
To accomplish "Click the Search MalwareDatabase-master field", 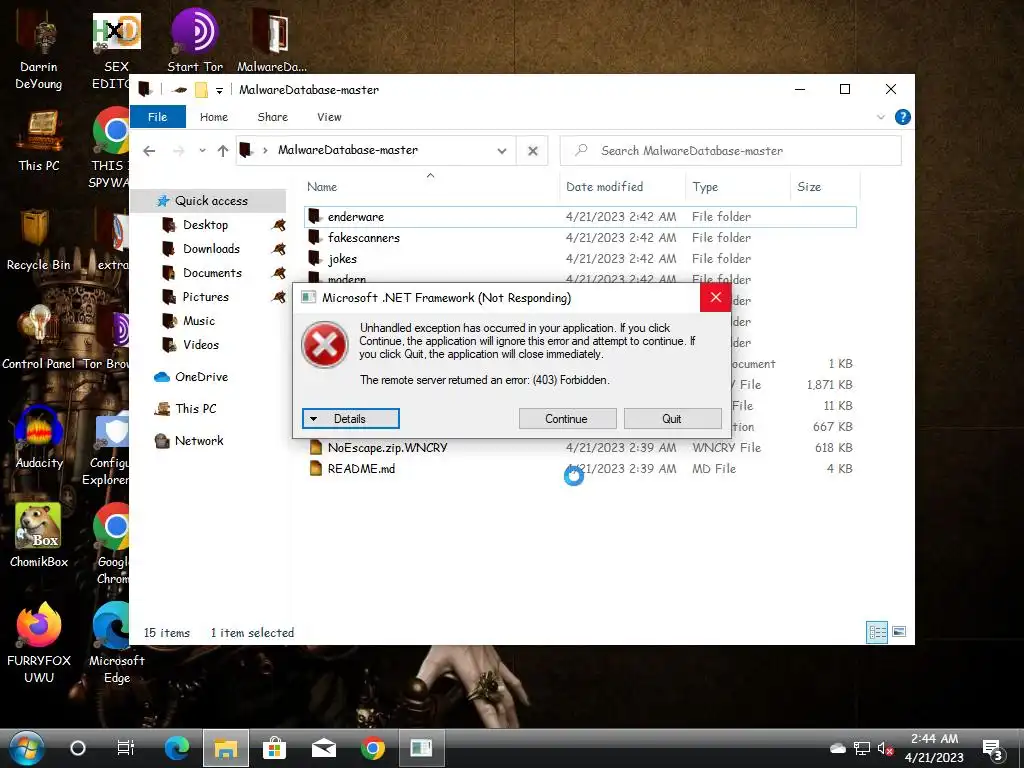I will [x=731, y=151].
